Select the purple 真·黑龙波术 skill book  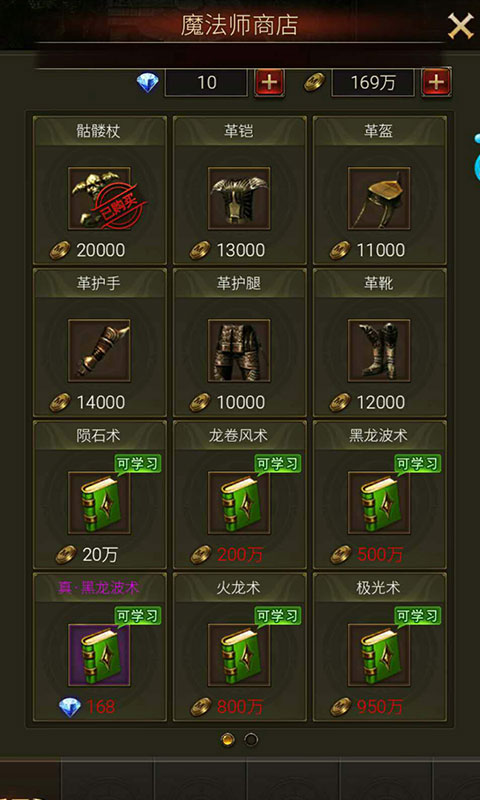(99, 655)
